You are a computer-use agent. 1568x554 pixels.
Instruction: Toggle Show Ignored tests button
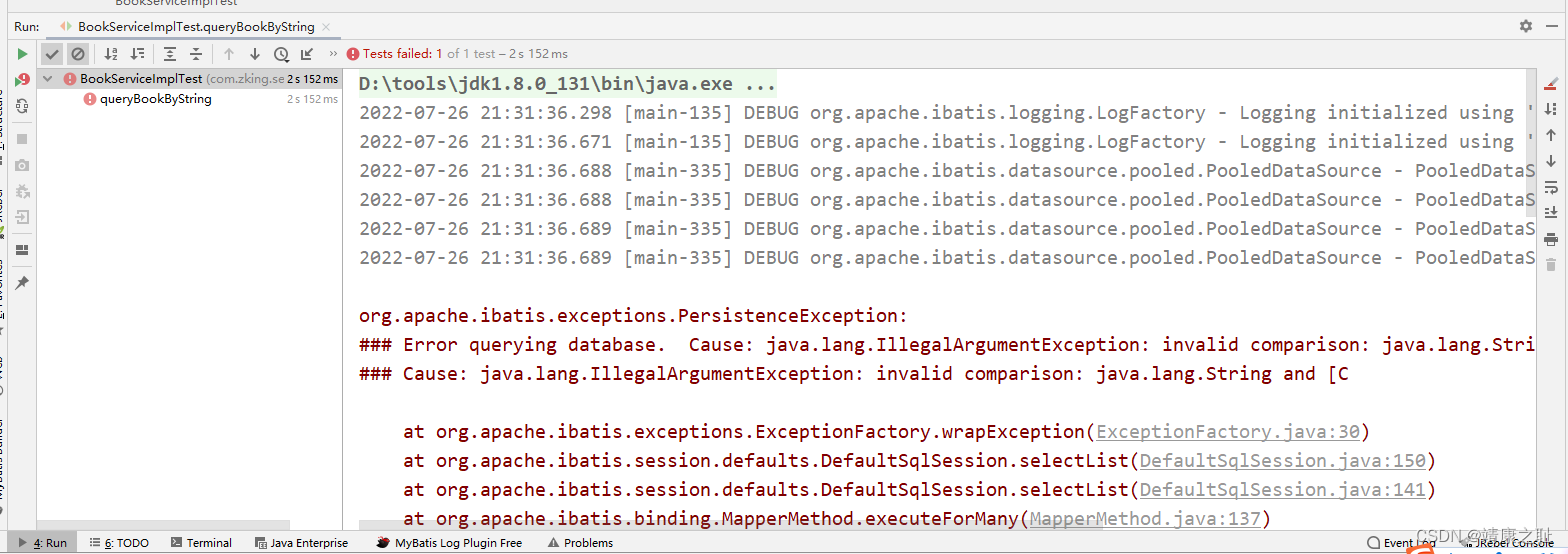[78, 54]
